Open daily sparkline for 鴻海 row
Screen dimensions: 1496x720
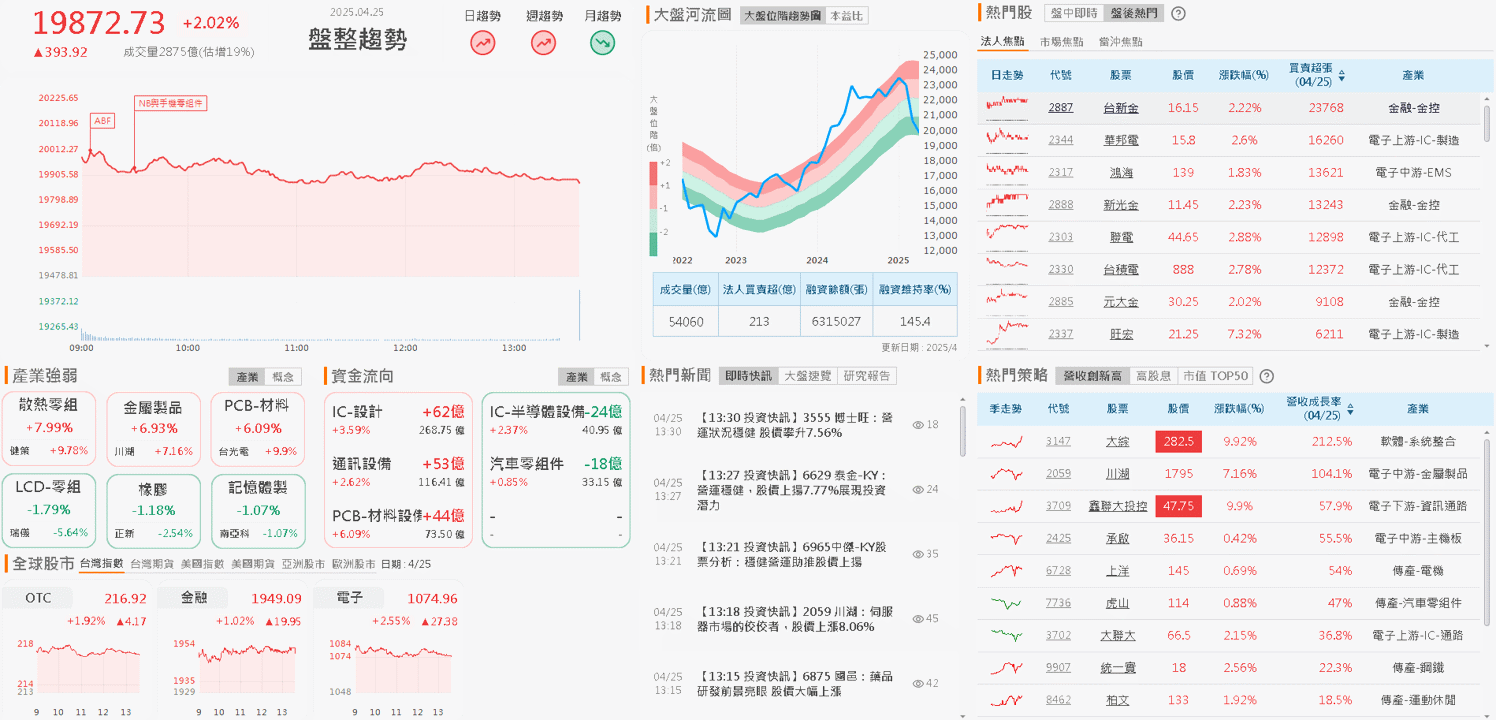click(x=1007, y=172)
